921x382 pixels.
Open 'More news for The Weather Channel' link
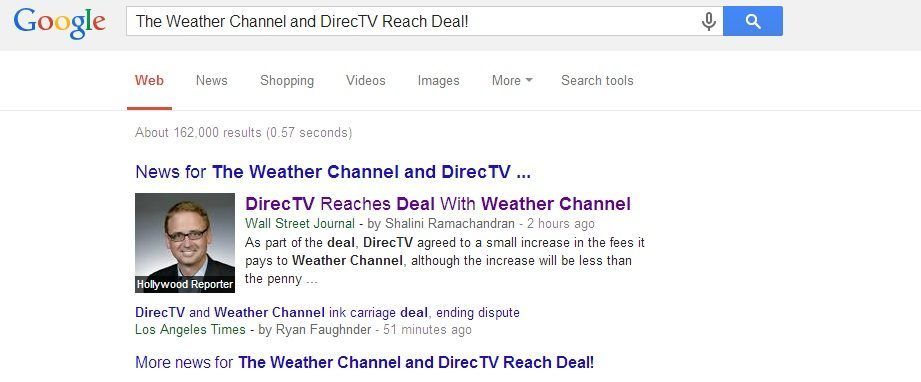click(364, 362)
